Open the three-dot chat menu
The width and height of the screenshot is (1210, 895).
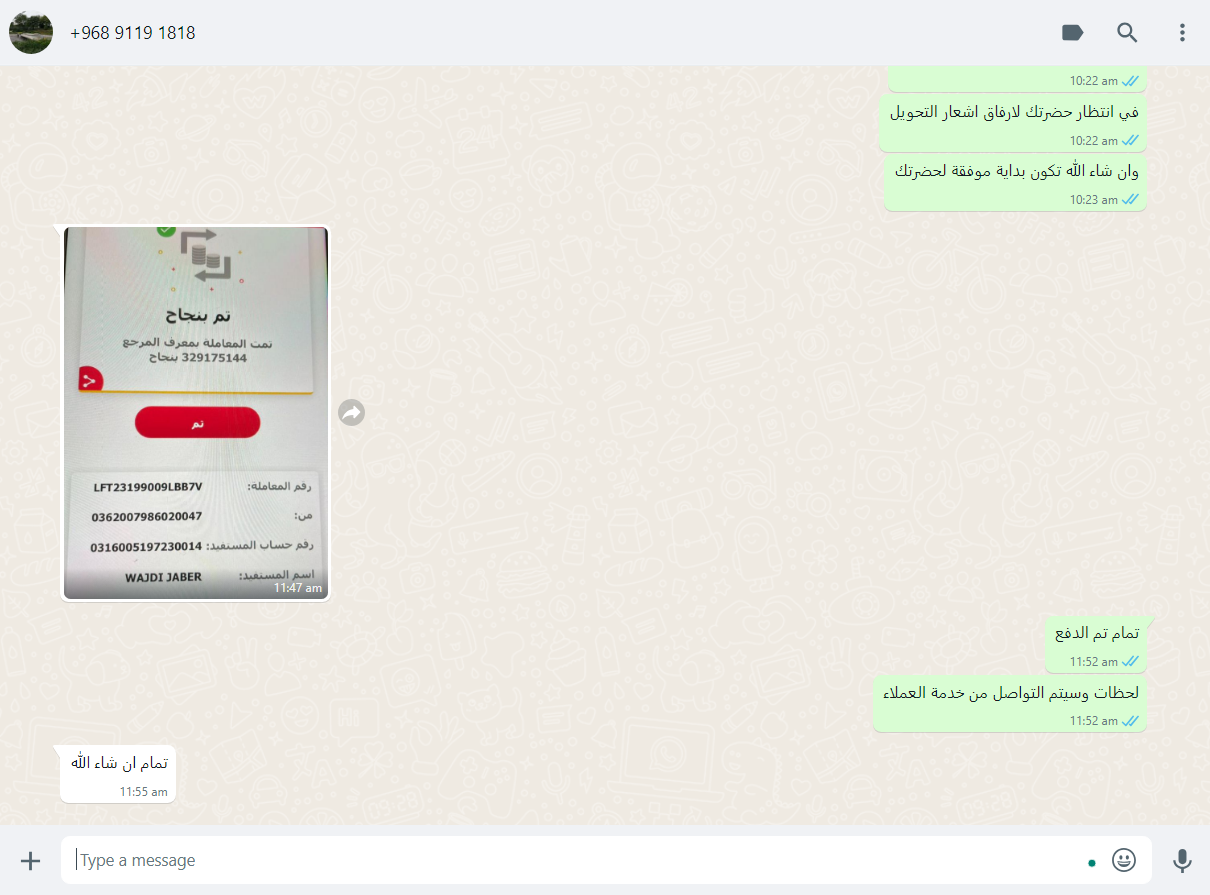coord(1182,33)
